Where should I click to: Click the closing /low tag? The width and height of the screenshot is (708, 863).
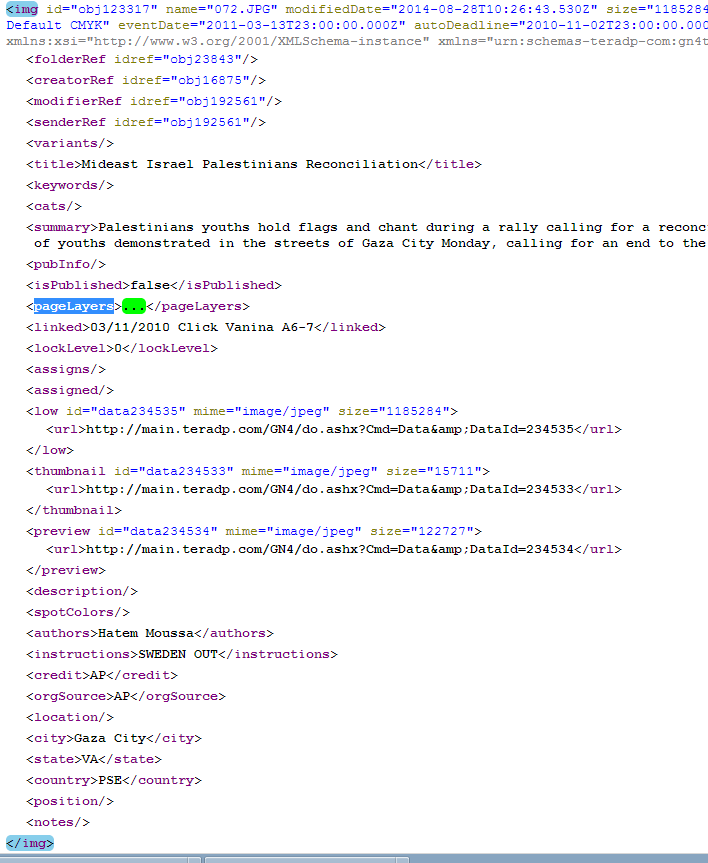tap(50, 450)
